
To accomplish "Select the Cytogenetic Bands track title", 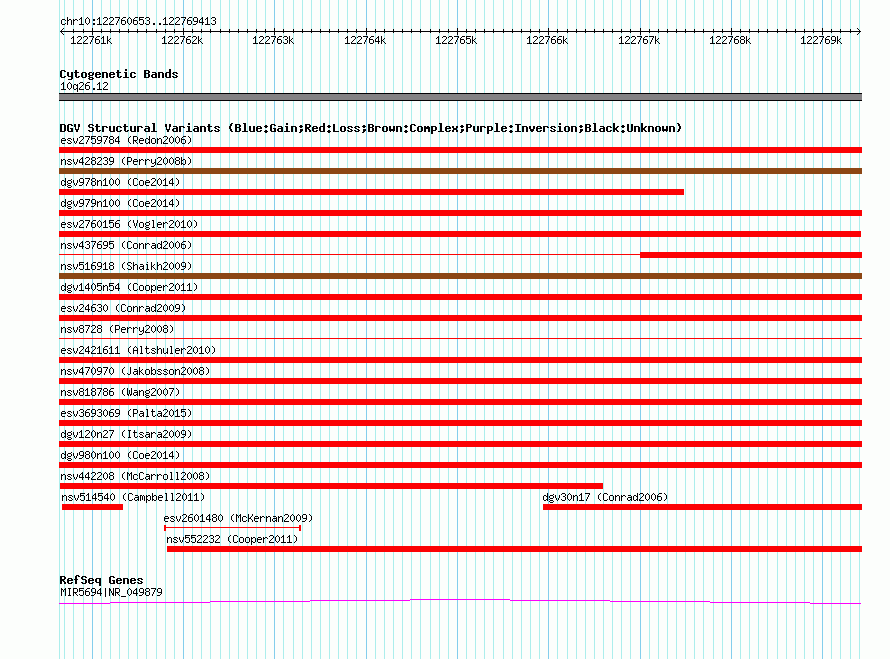I will click(x=119, y=74).
